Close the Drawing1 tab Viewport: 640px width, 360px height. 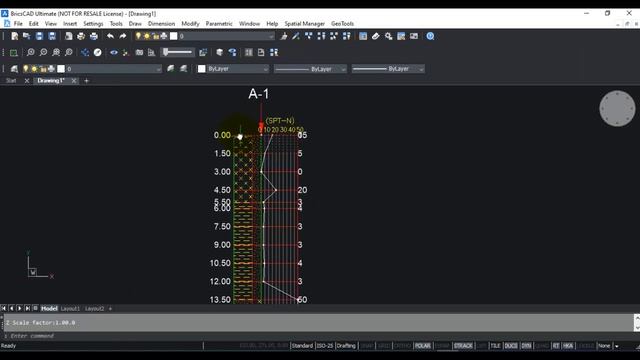tap(73, 81)
